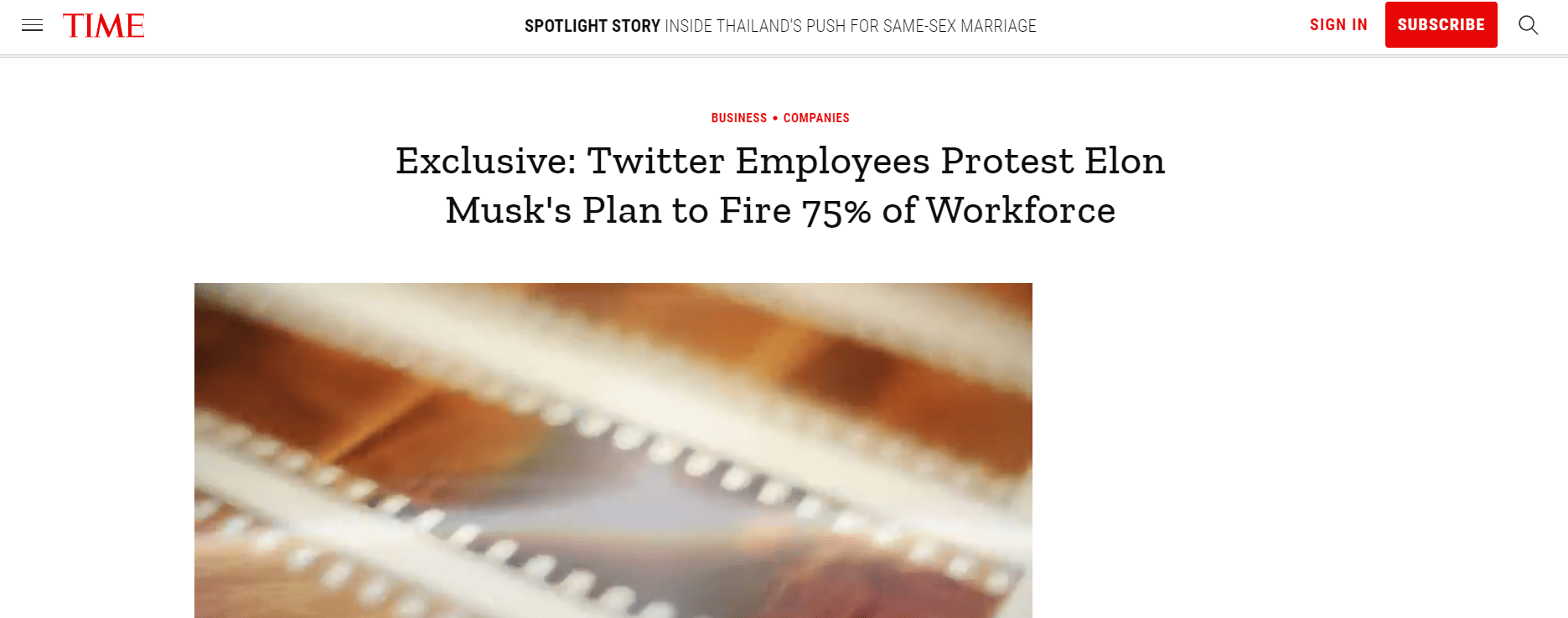Go to the COMPANIES category
The image size is (1568, 618).
tap(816, 118)
